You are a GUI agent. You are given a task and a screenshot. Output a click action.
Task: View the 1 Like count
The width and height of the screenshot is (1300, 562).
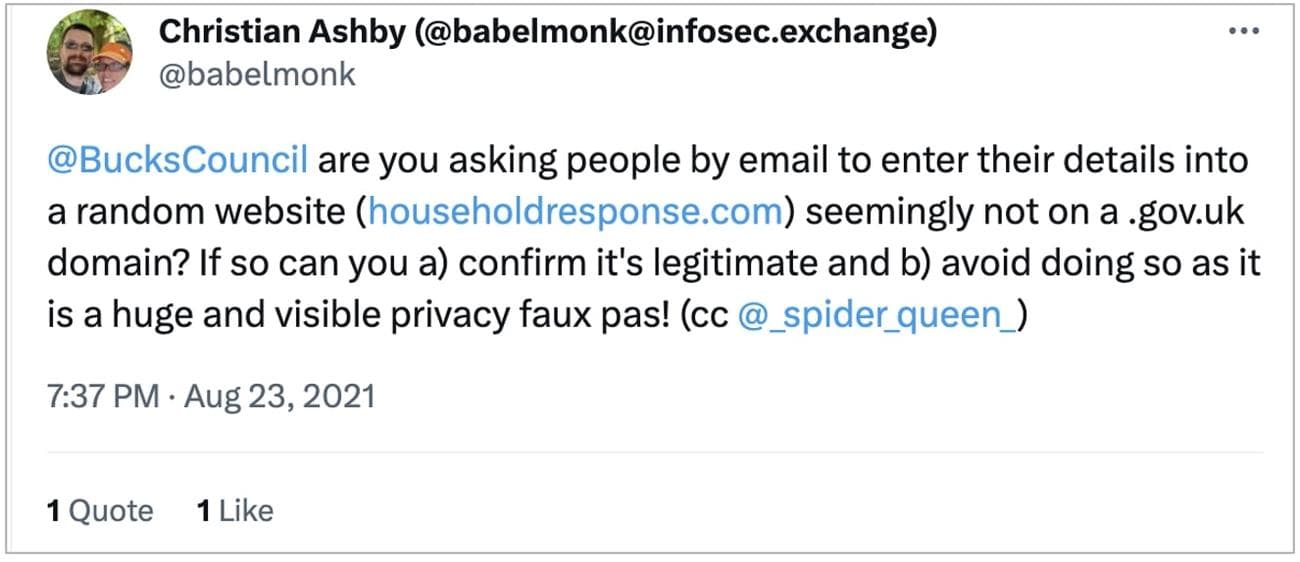click(x=235, y=511)
